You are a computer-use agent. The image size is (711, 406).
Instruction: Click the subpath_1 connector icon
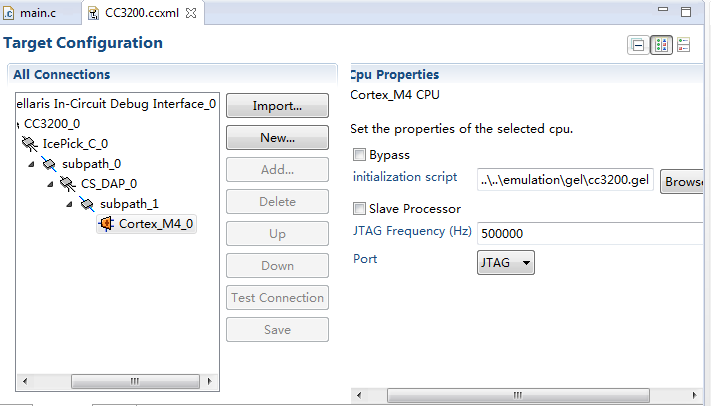[x=87, y=204]
